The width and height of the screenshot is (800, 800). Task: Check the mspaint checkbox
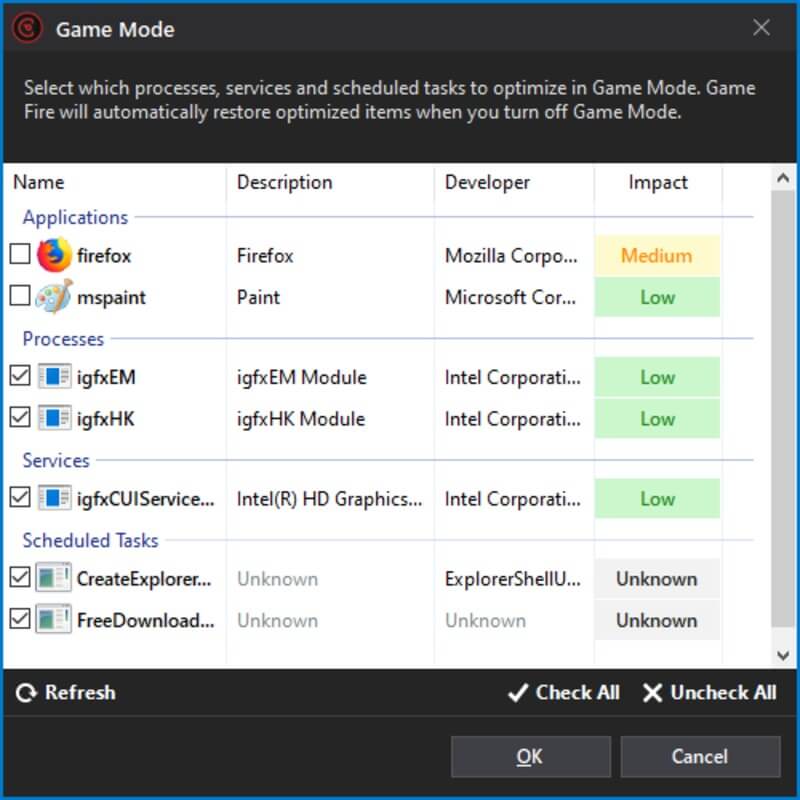[20, 296]
